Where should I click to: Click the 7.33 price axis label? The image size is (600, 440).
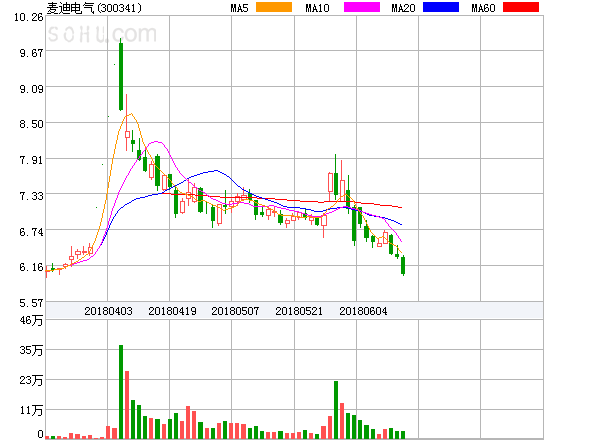tap(31, 196)
